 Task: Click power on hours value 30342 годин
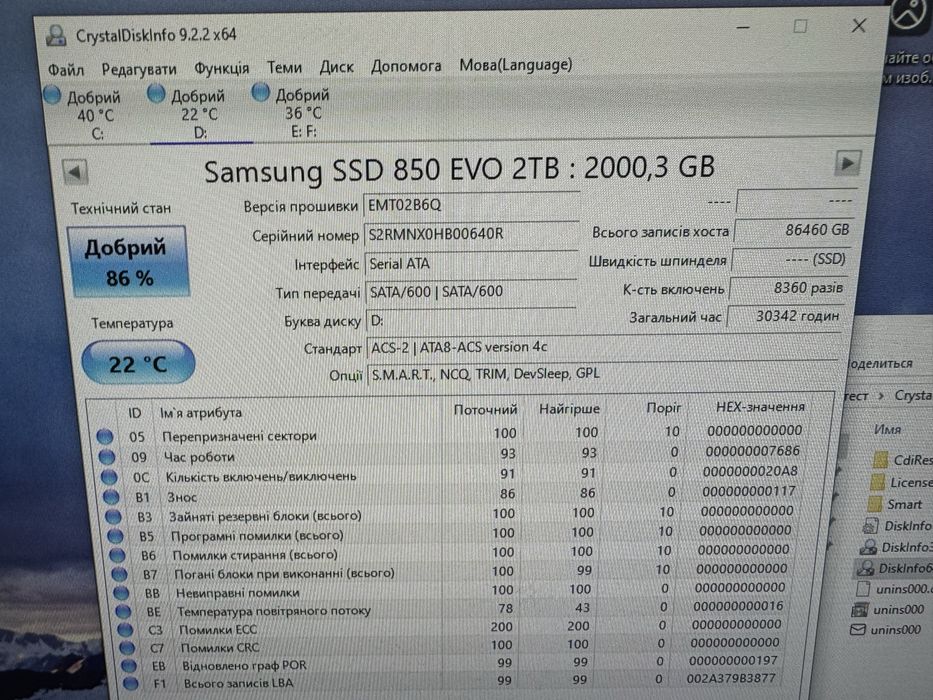pos(785,316)
